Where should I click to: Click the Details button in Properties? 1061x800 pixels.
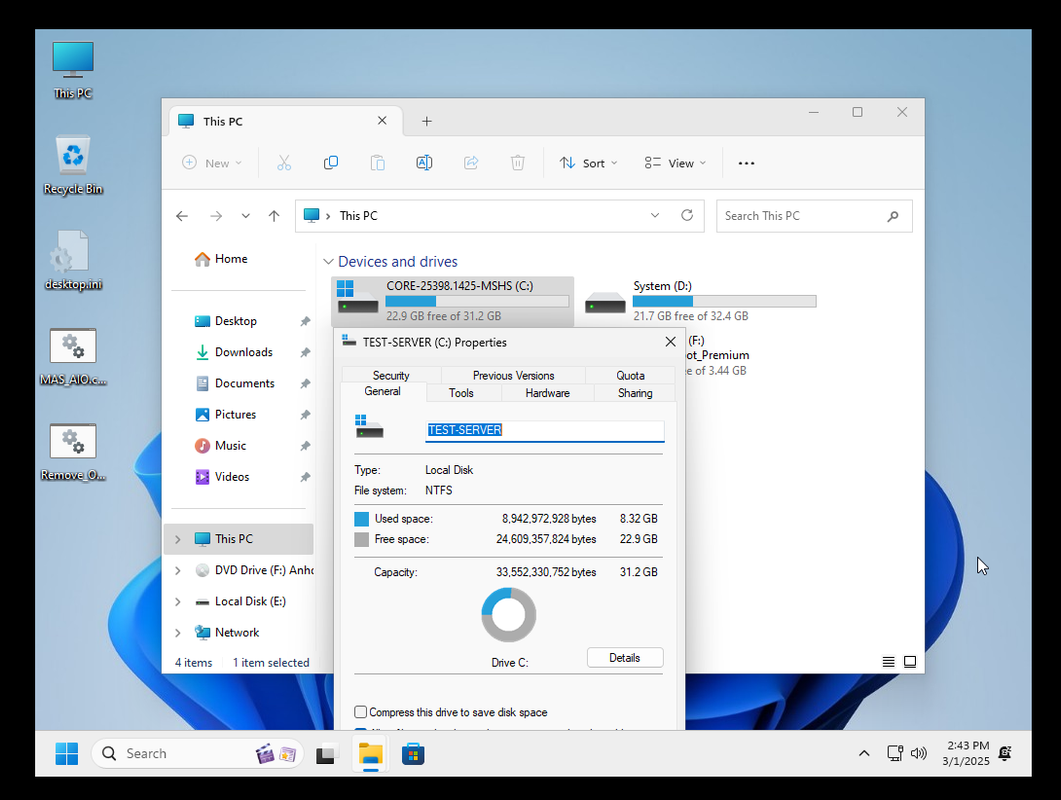[x=625, y=658]
